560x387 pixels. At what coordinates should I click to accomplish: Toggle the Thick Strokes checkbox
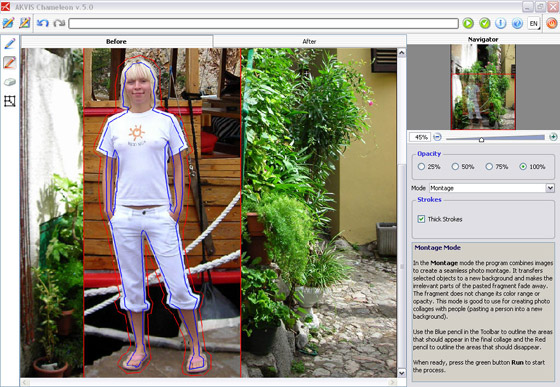coord(421,219)
